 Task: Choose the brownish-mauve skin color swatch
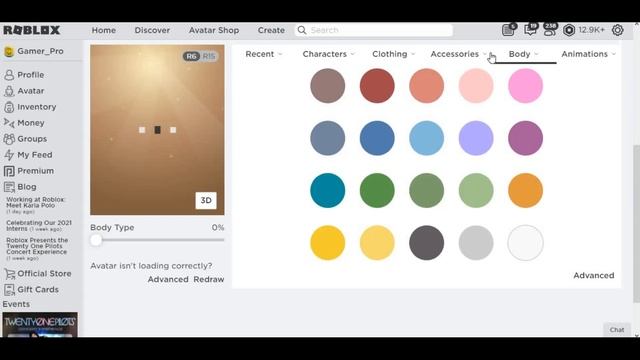[327, 86]
